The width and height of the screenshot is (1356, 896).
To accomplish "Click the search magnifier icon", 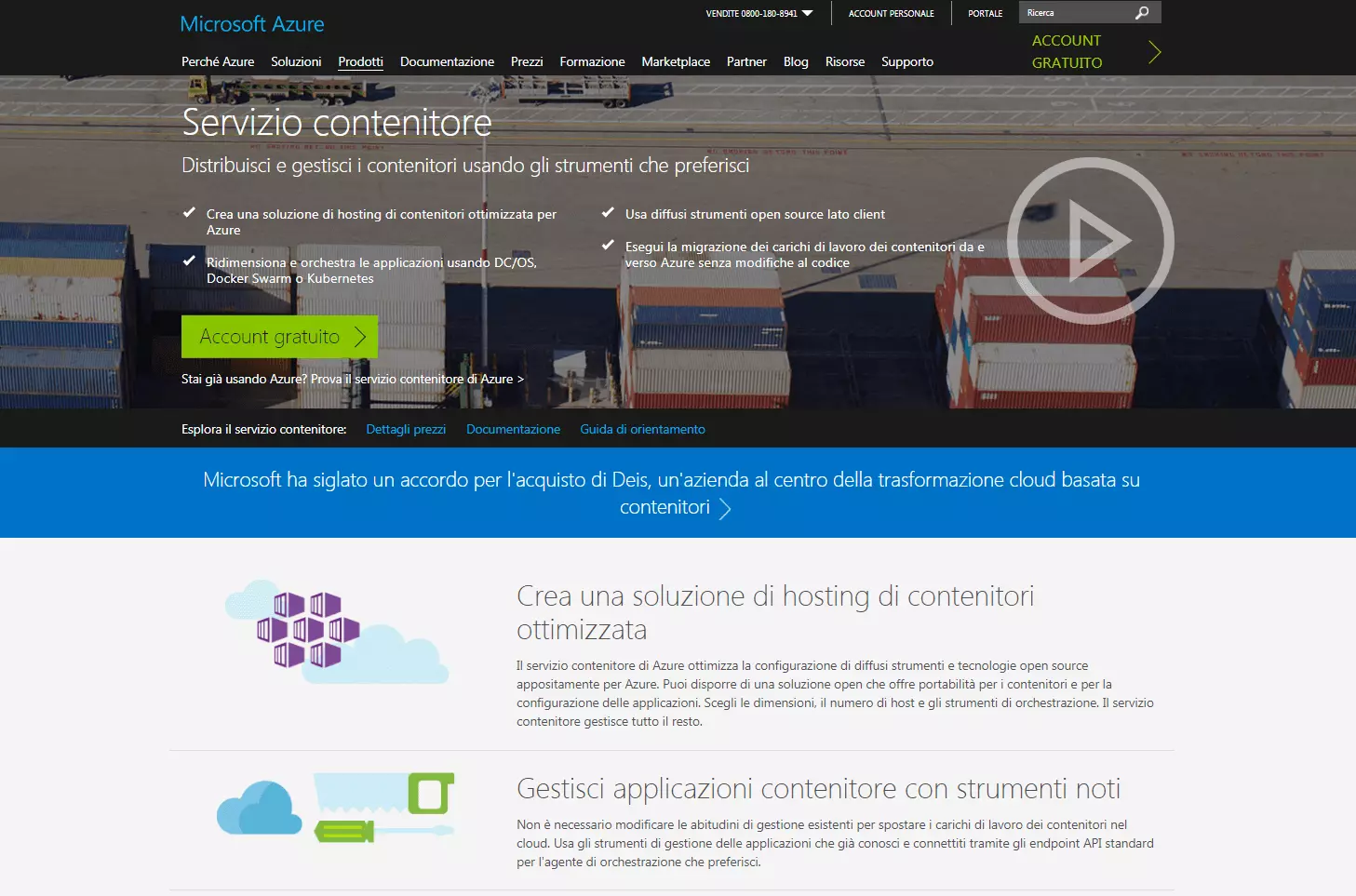I will tap(1142, 13).
